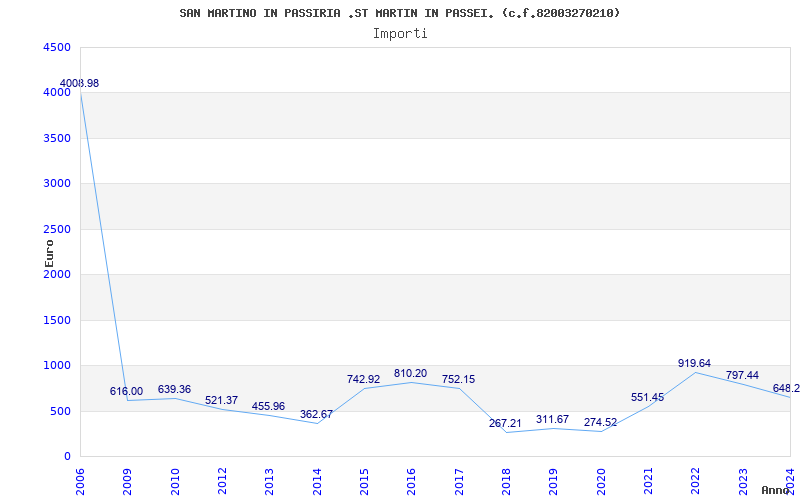Click the 2012 year label
The image size is (800, 500).
(222, 481)
